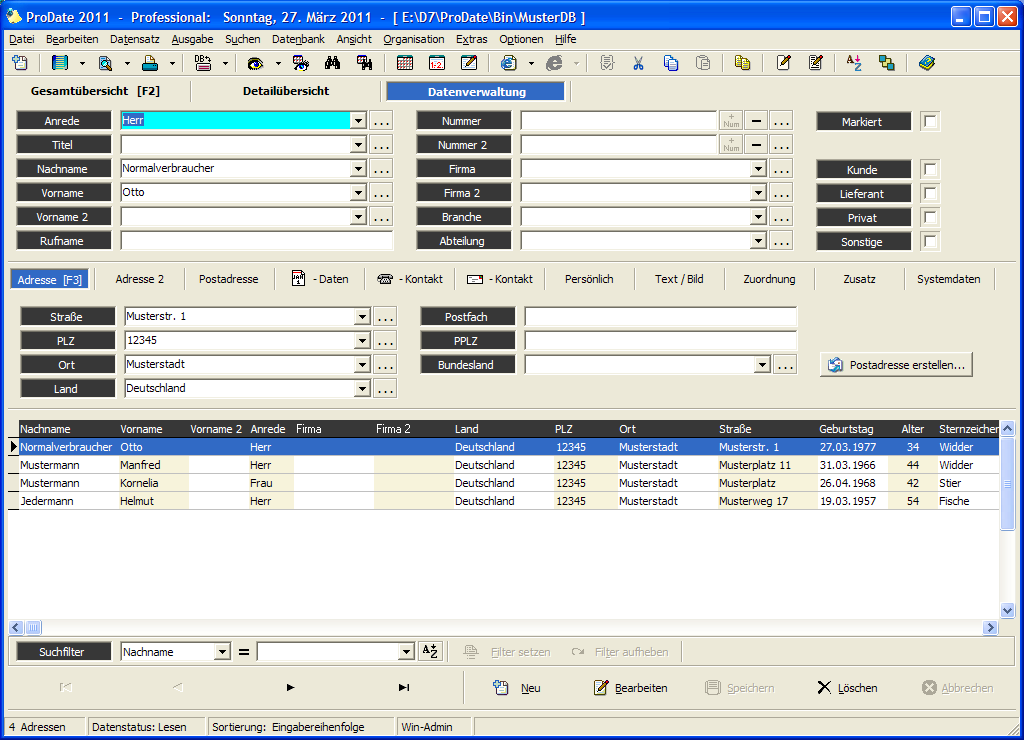1024x740 pixels.
Task: Click the eye view icon in toolbar
Action: pos(256,63)
